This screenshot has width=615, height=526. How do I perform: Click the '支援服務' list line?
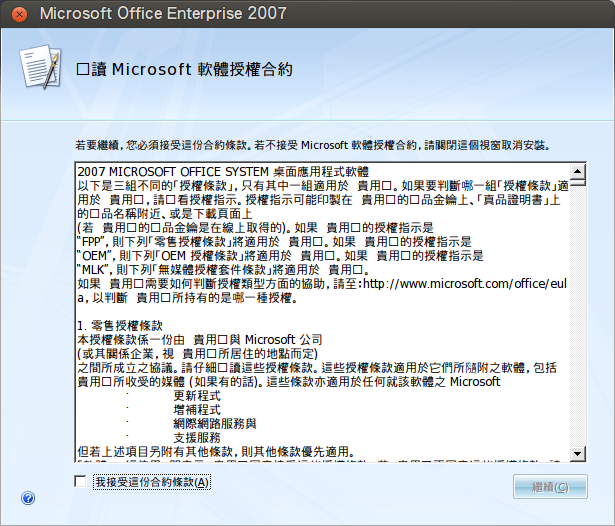click(197, 438)
